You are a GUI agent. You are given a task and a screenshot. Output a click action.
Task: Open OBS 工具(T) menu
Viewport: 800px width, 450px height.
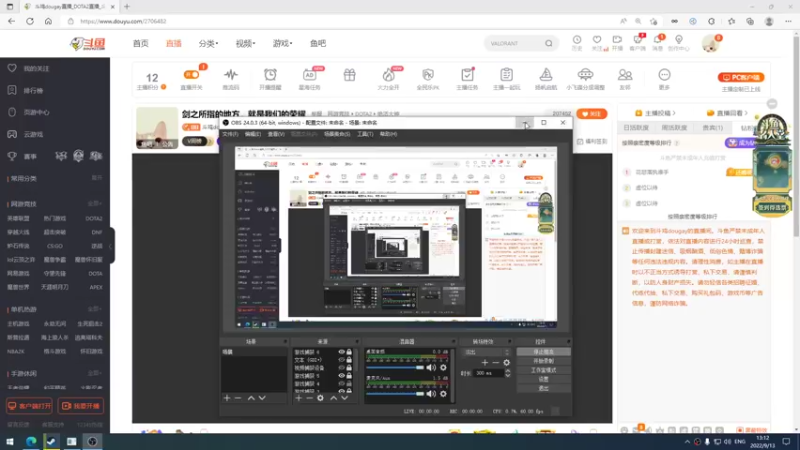[x=365, y=134]
